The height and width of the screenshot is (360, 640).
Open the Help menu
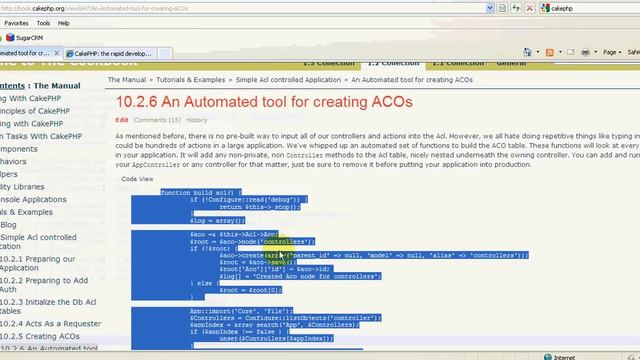(x=64, y=23)
